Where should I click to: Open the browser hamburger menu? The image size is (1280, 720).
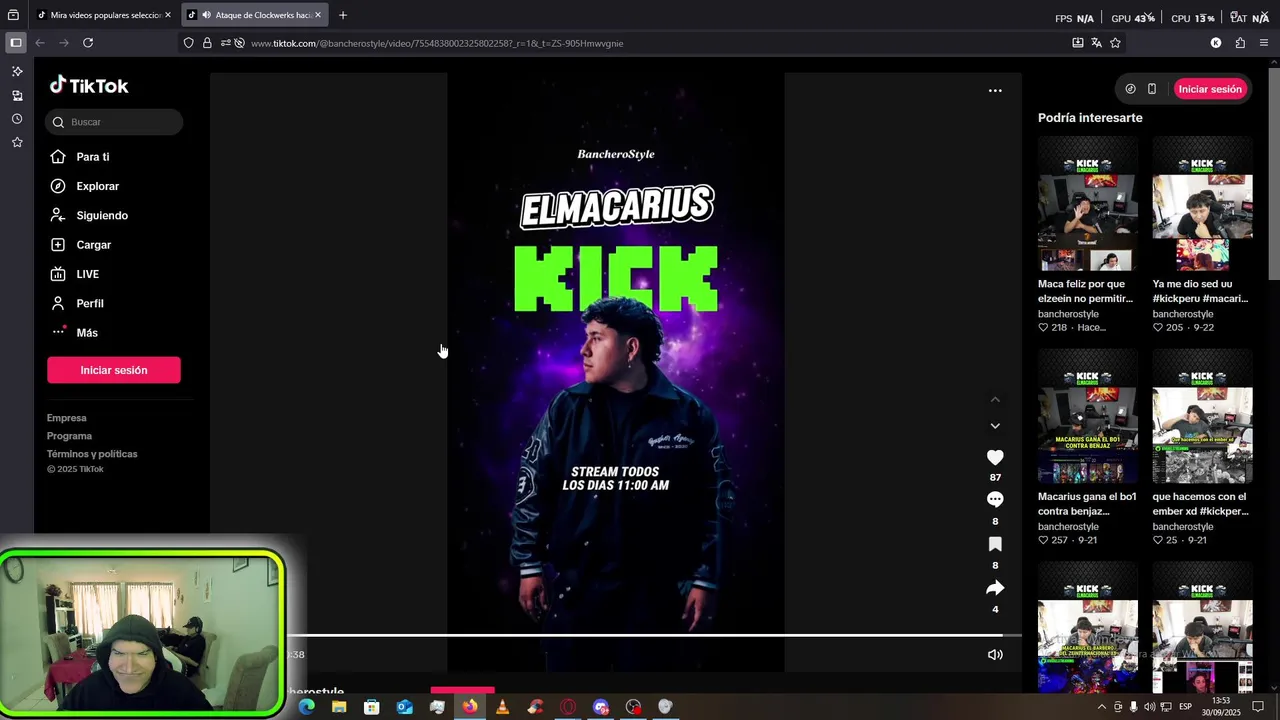(1264, 43)
